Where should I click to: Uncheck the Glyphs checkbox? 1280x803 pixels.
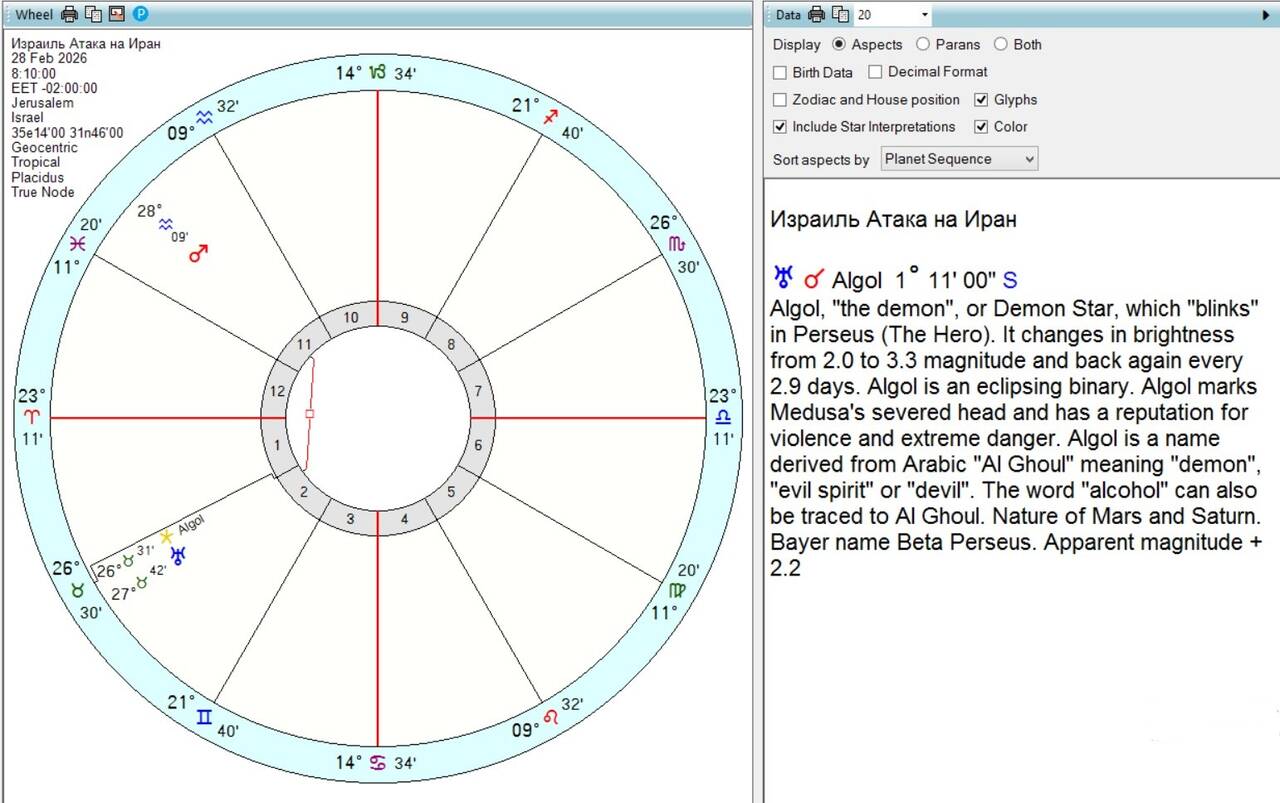(981, 100)
